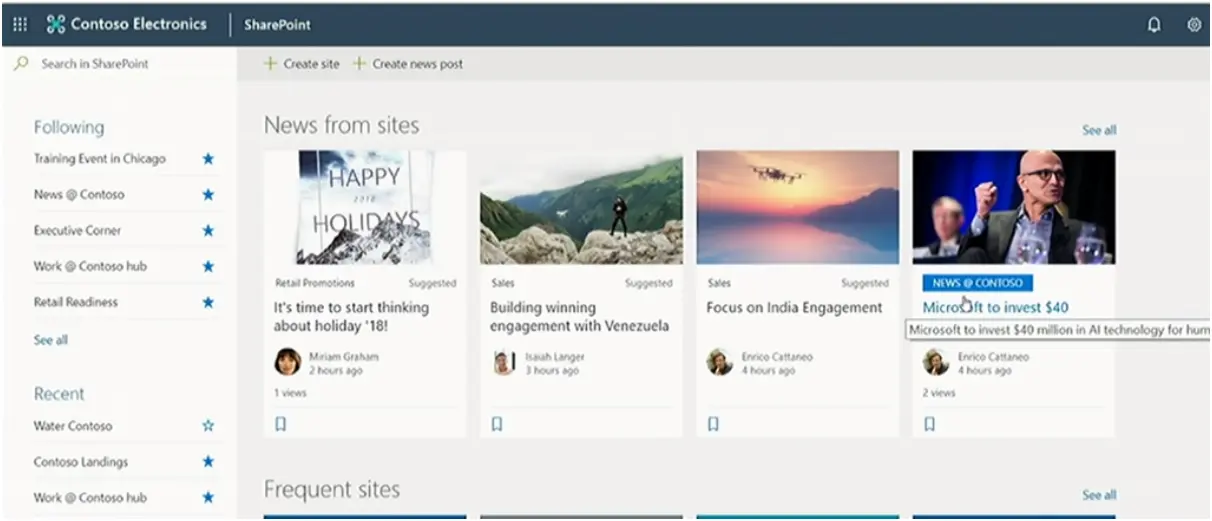Screen dimensions: 1212x521
Task: Open See all for News from sites
Action: (x=1099, y=130)
